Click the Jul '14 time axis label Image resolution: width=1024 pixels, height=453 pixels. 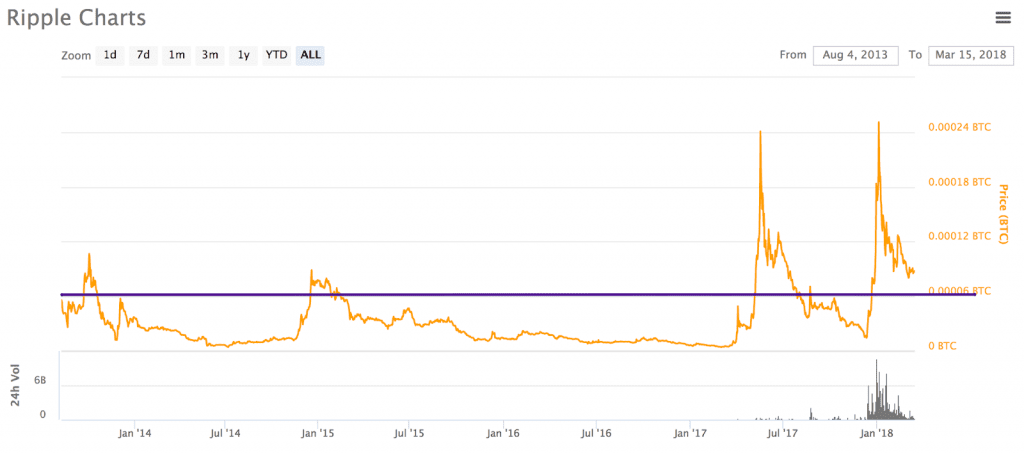point(225,432)
